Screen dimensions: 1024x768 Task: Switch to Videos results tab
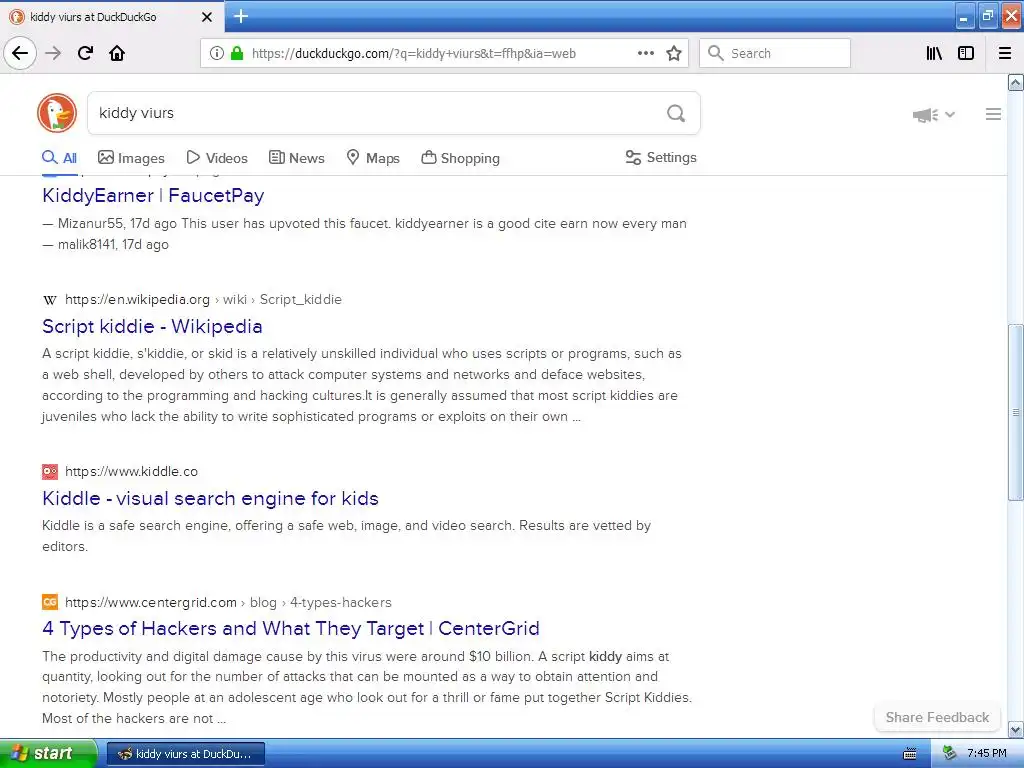click(217, 158)
